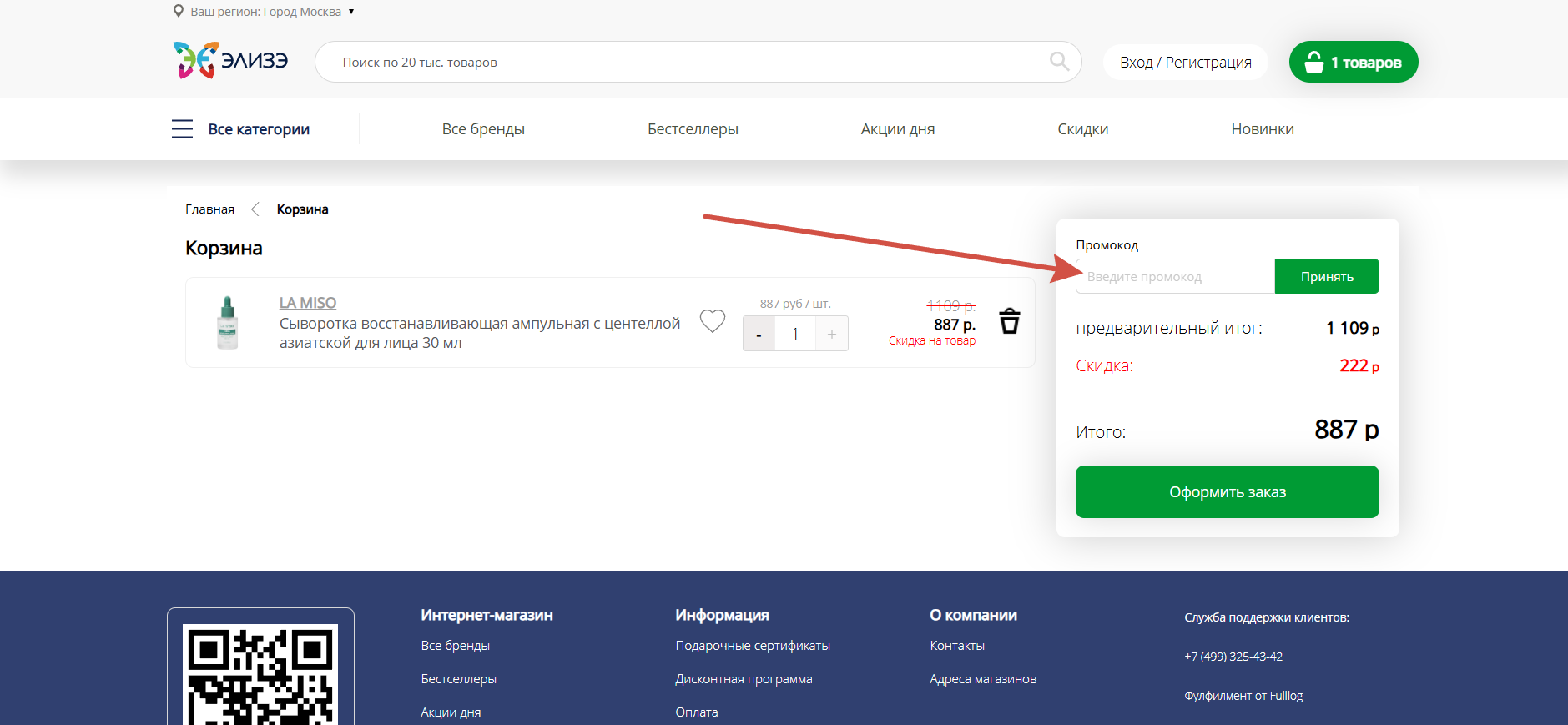The height and width of the screenshot is (725, 1568).
Task: Click the QR code image
Action: tap(260, 674)
